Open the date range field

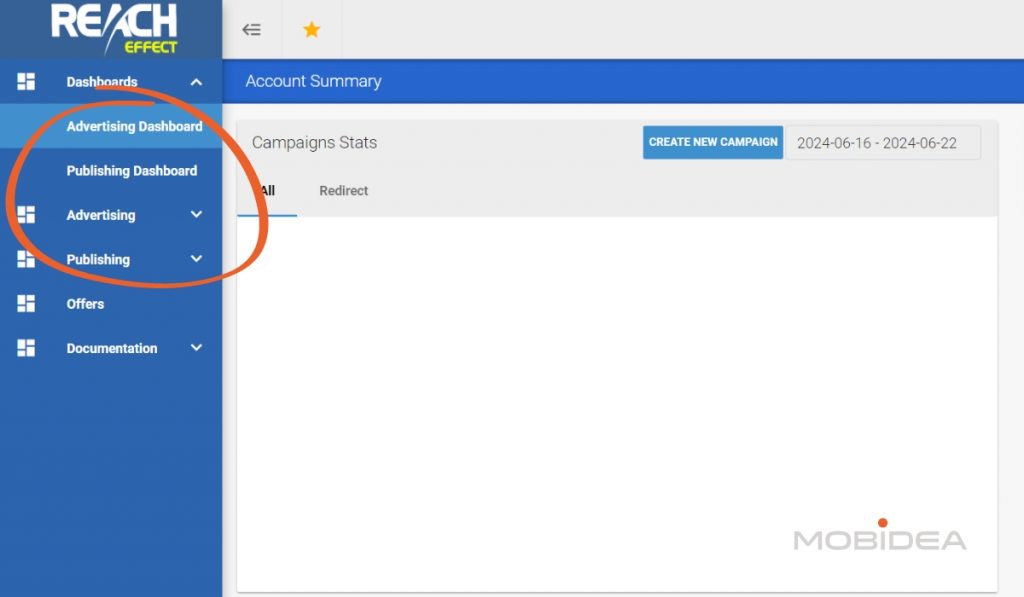tap(882, 143)
